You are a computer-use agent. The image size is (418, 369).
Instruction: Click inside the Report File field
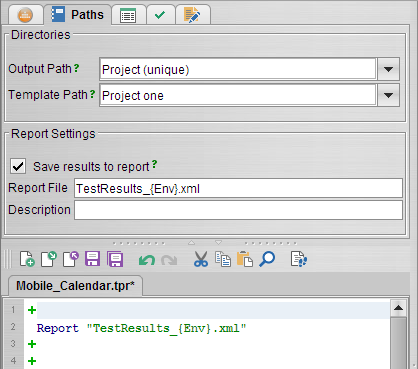pos(238,188)
